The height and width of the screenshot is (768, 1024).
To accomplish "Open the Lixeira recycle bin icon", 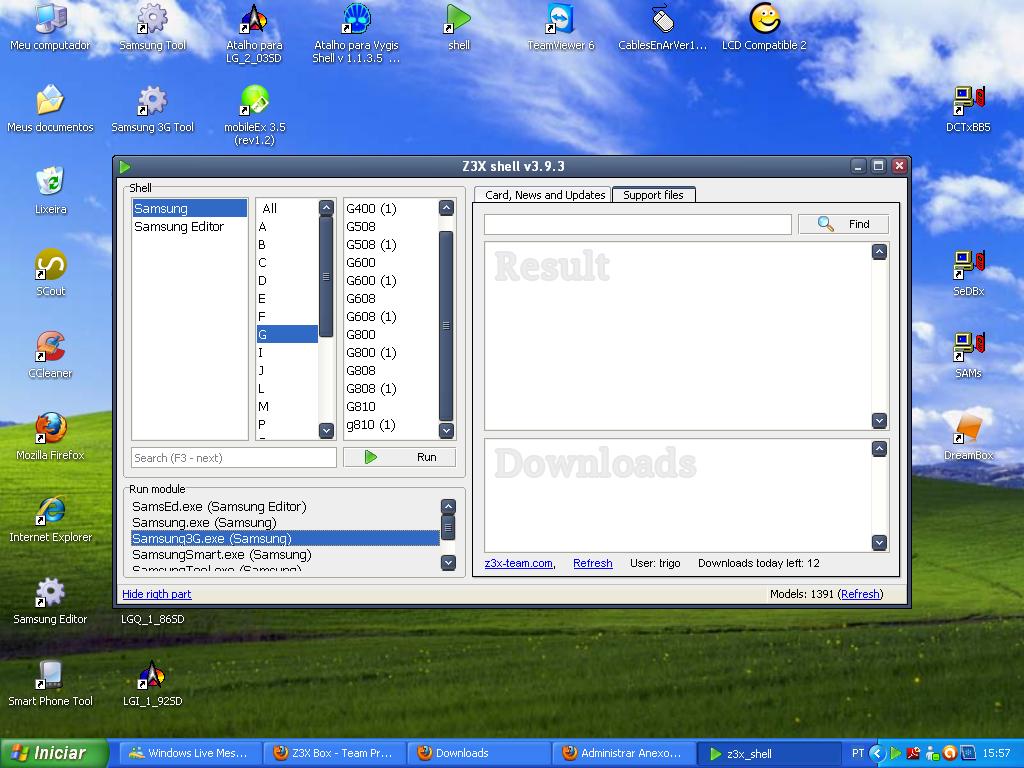I will click(50, 191).
